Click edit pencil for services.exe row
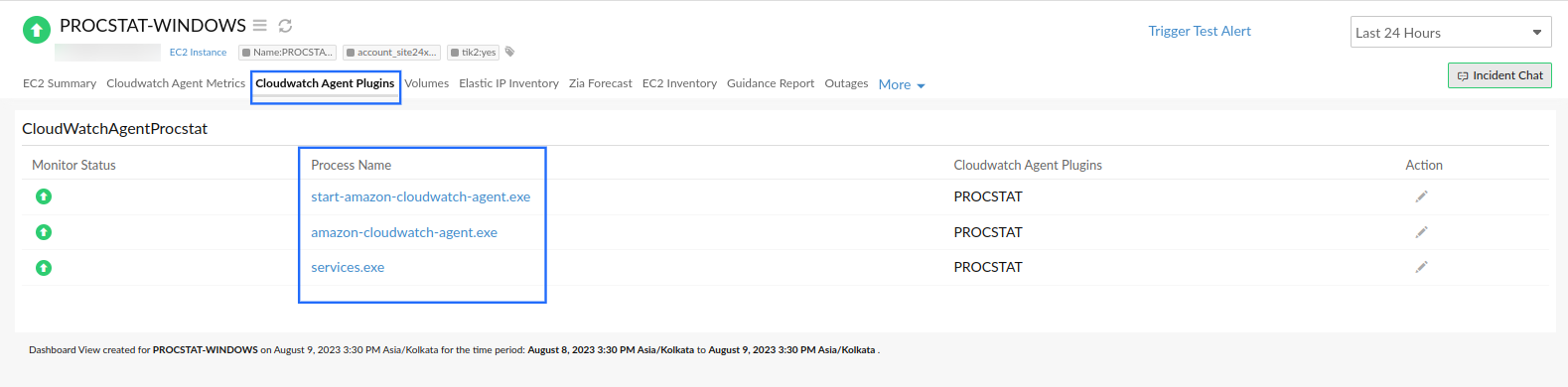 pyautogui.click(x=1422, y=267)
